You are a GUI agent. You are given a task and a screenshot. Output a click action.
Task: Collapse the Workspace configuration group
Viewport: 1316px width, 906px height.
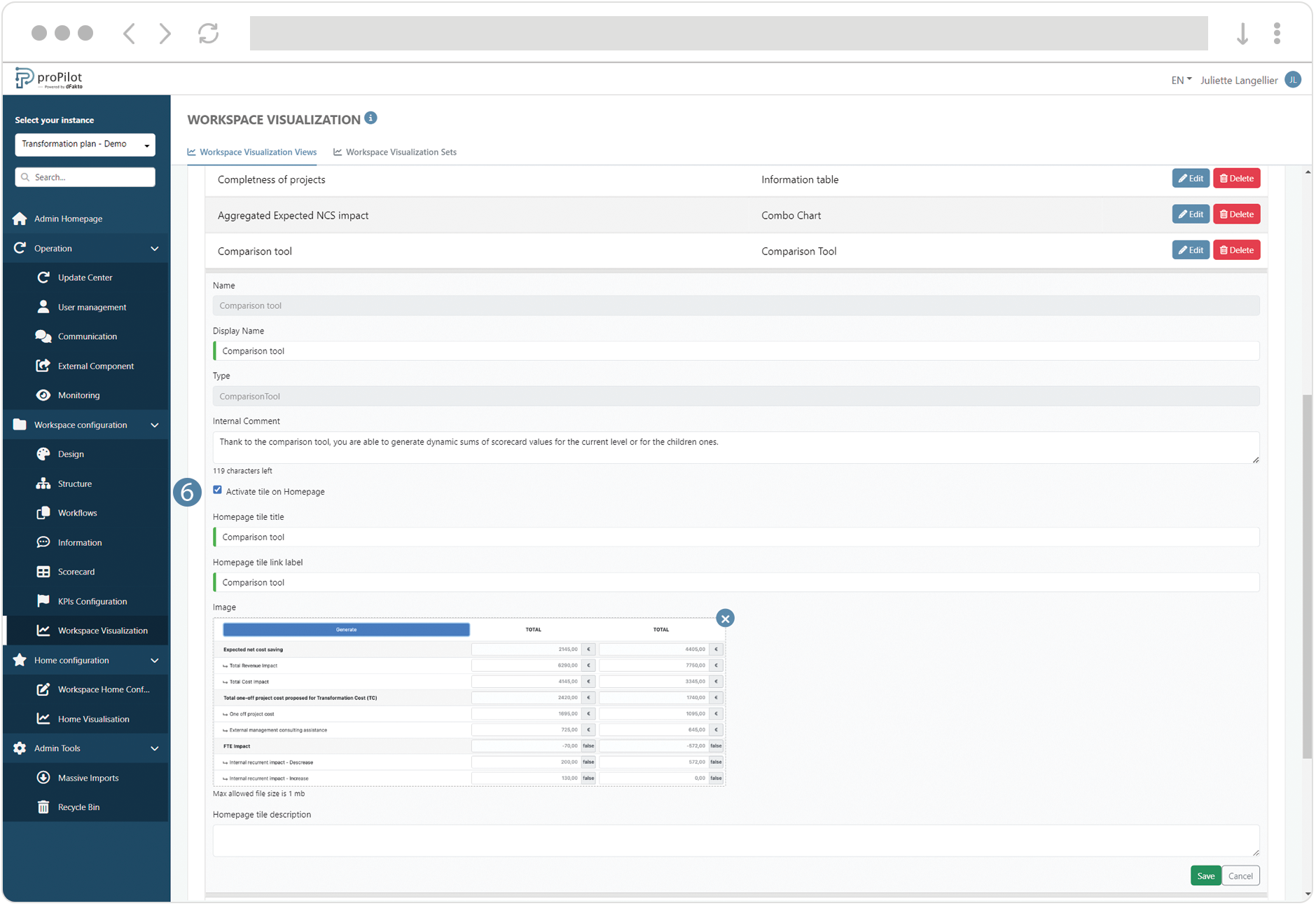point(155,425)
